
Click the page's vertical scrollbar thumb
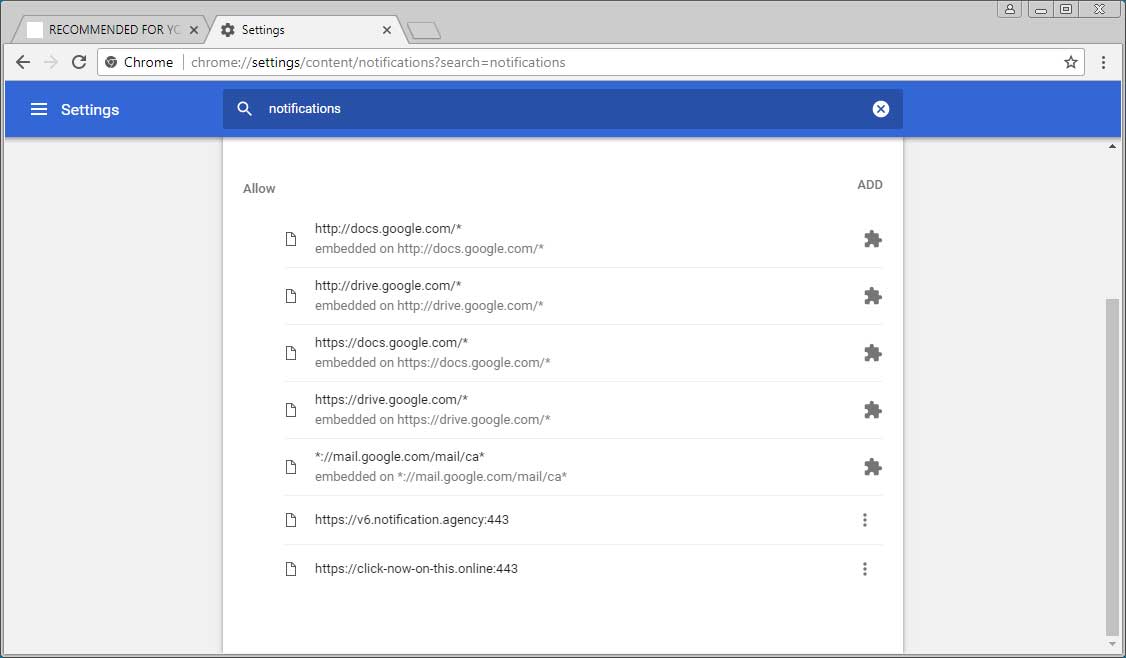click(1112, 465)
